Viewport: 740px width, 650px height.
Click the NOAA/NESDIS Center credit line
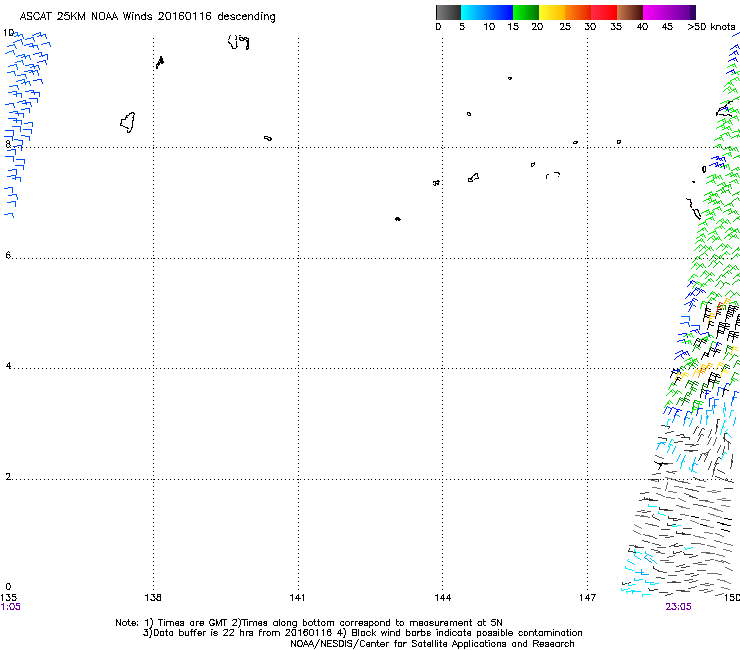tap(432, 644)
